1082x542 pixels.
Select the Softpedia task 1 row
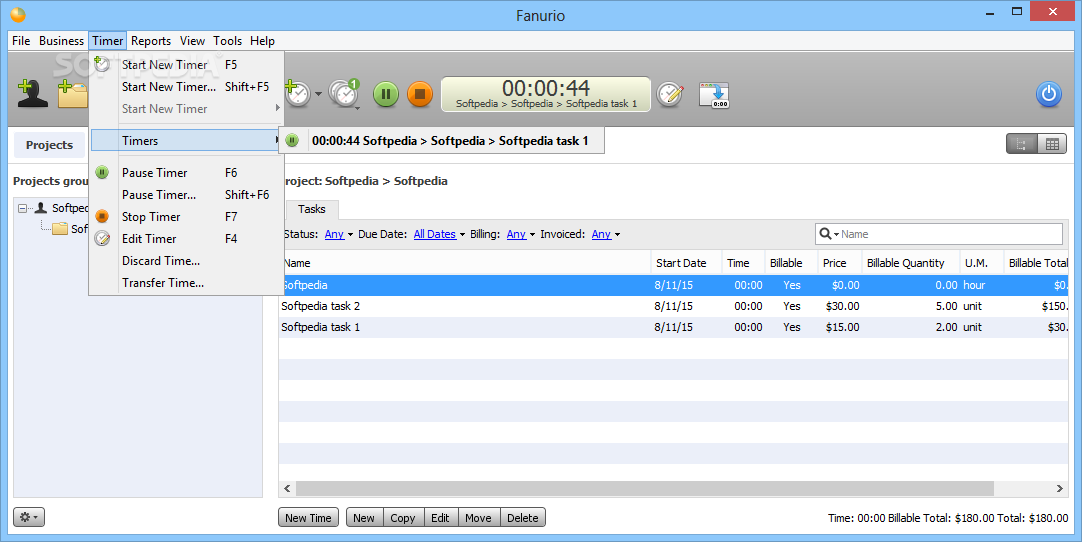tap(673, 327)
